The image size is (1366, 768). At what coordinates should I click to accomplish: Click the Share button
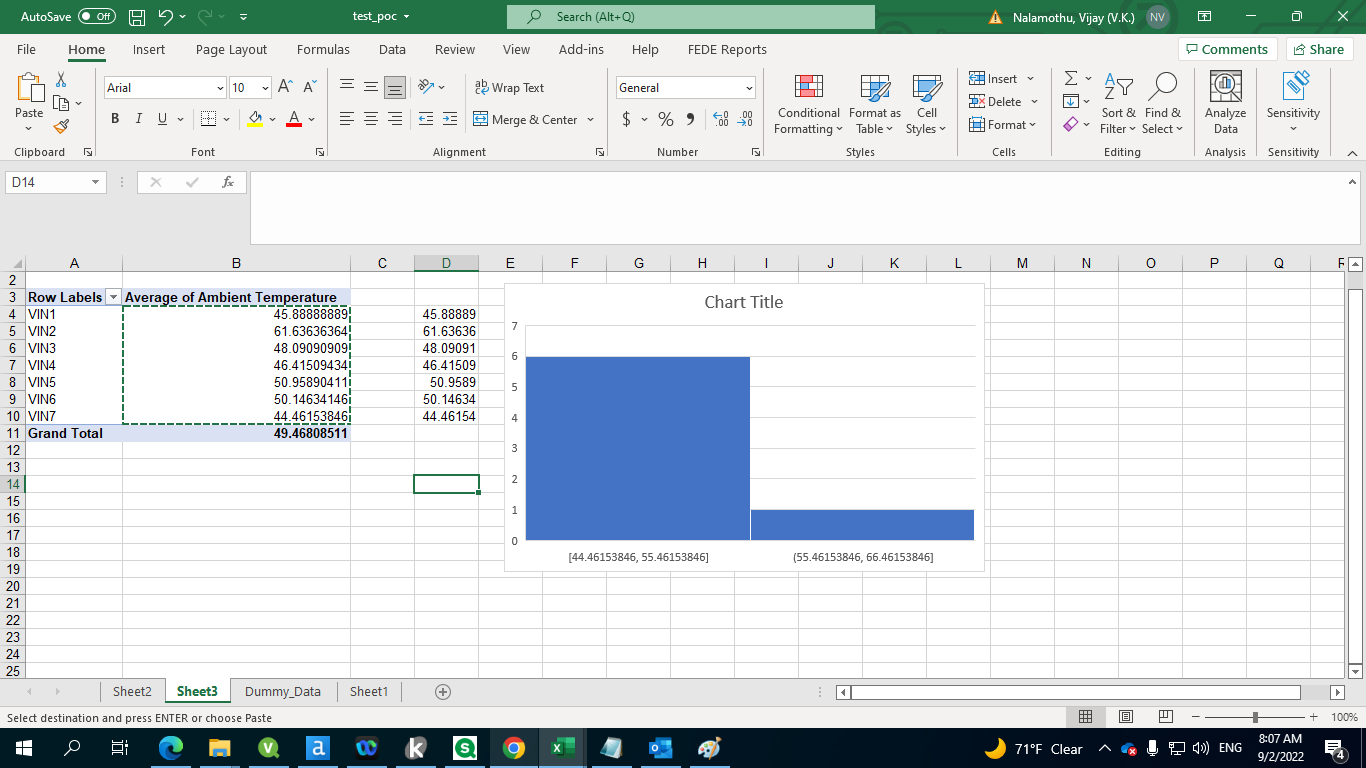[1319, 49]
